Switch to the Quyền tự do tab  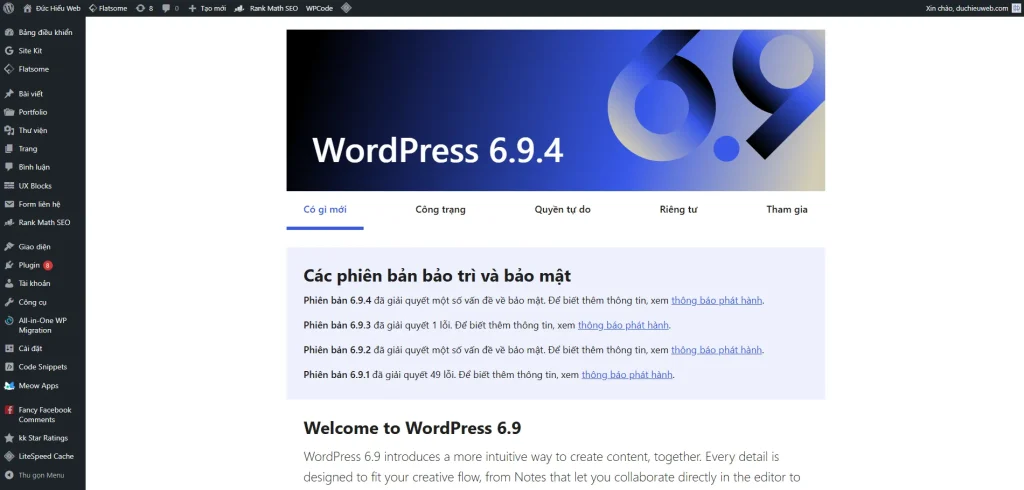pyautogui.click(x=562, y=210)
